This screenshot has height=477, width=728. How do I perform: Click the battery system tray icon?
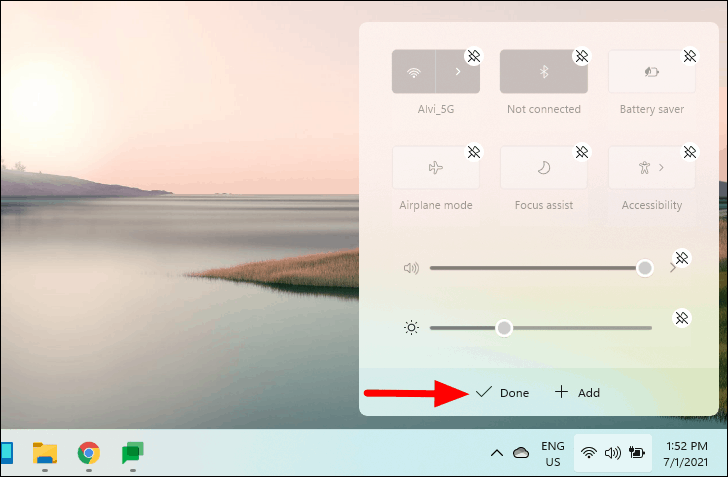[637, 452]
